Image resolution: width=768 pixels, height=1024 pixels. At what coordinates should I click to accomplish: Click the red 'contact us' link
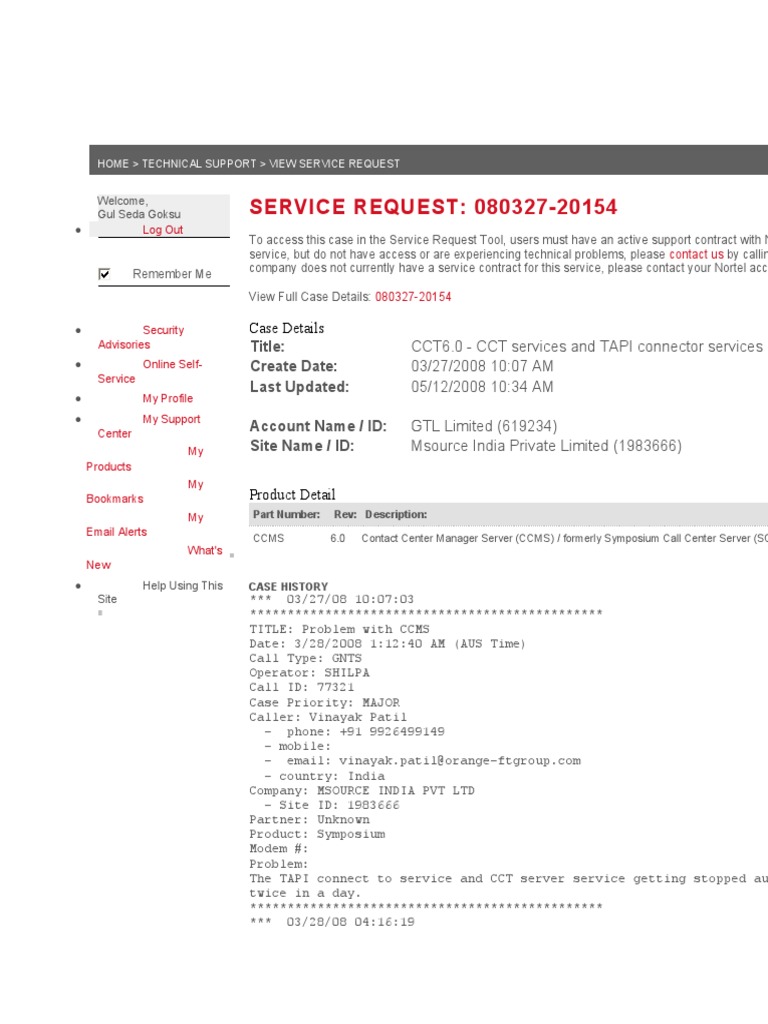696,255
